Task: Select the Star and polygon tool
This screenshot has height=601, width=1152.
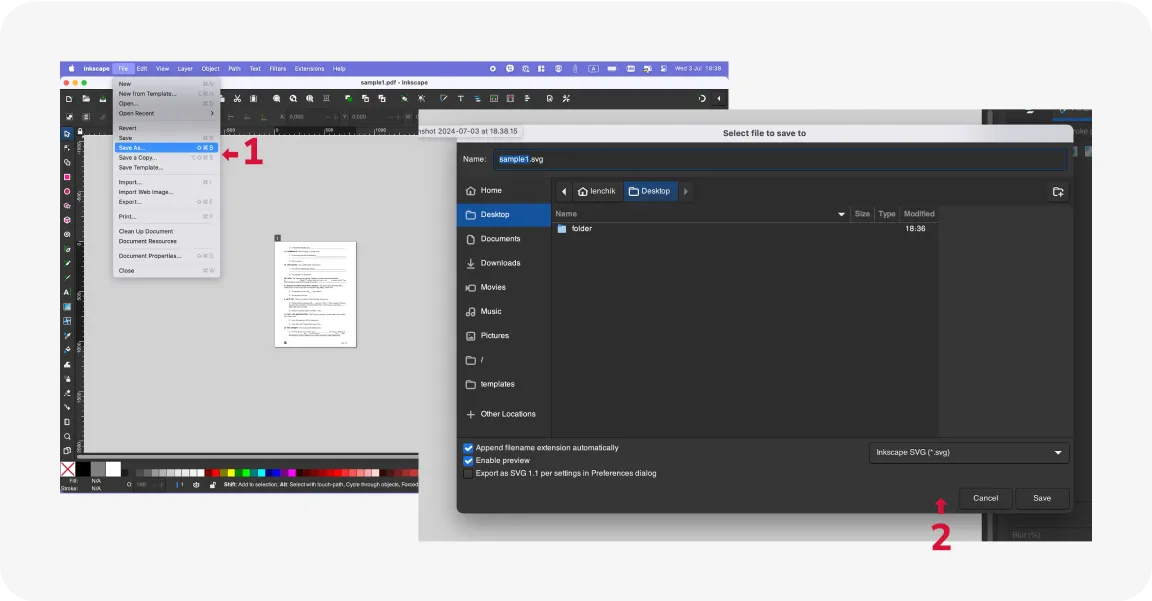Action: click(67, 206)
